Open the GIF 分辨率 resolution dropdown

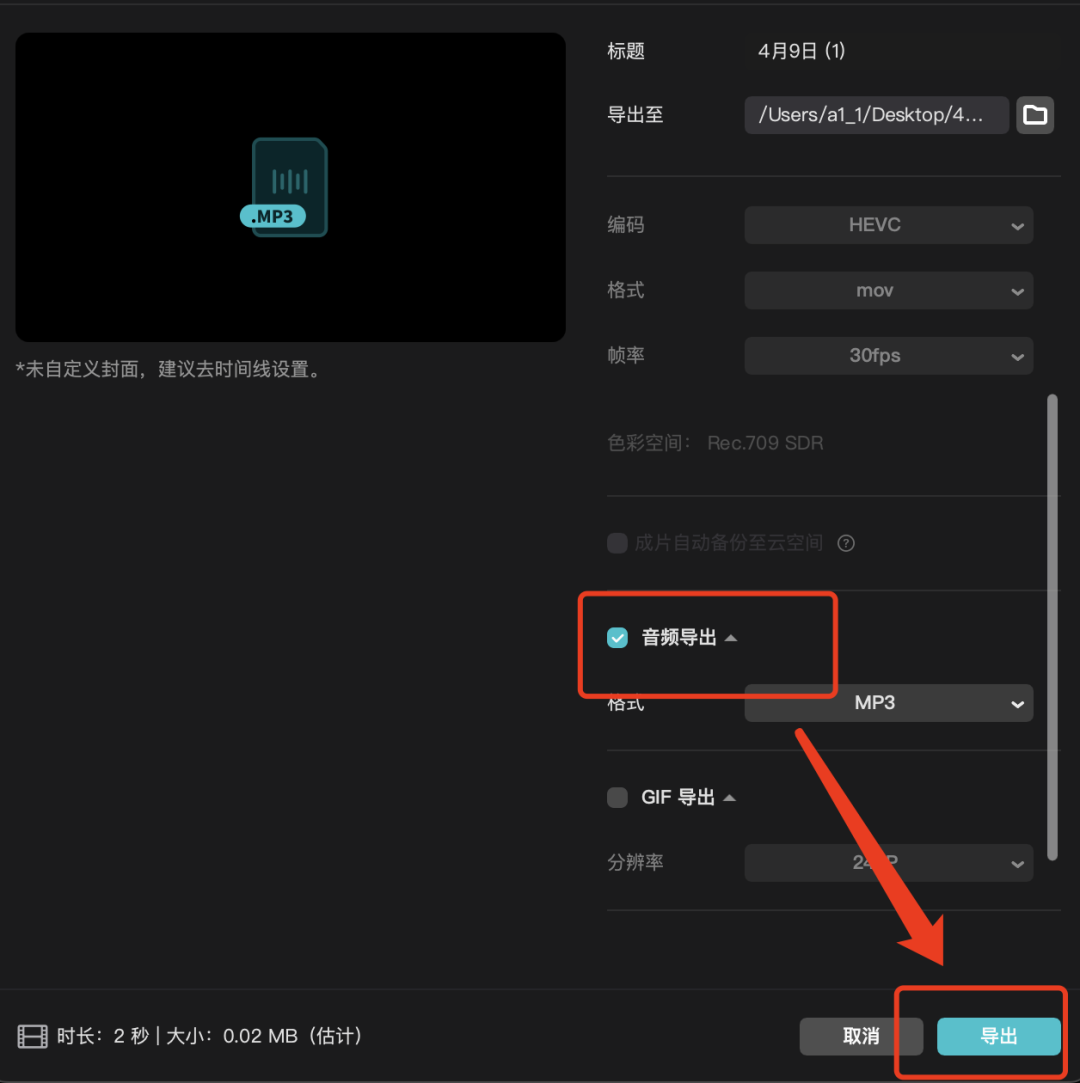tap(888, 863)
